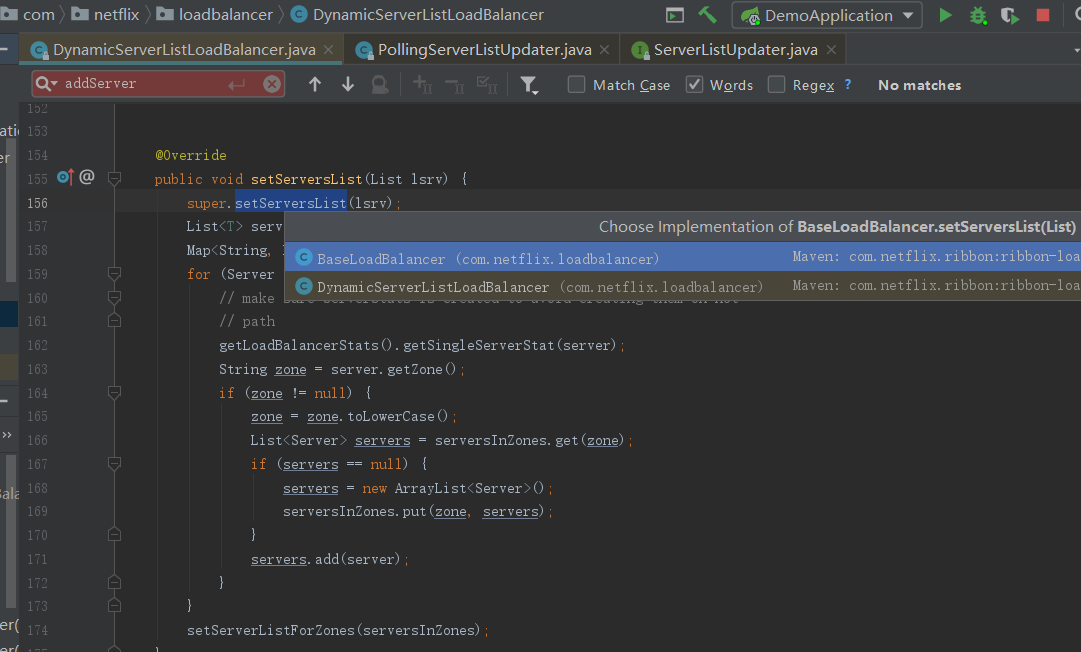
Task: Collapse the comment fold at line 160
Action: [x=114, y=297]
